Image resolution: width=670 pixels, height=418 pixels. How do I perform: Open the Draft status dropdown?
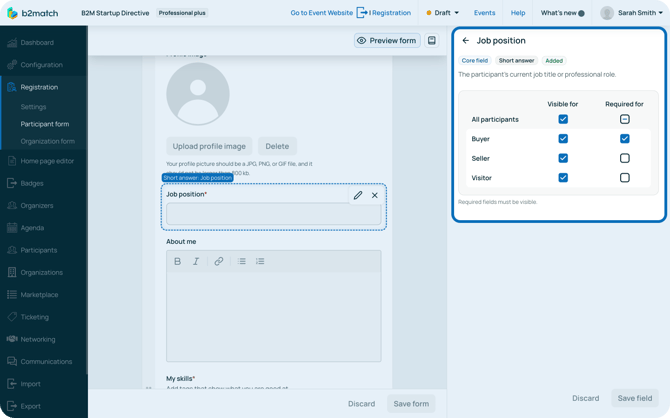pos(443,13)
